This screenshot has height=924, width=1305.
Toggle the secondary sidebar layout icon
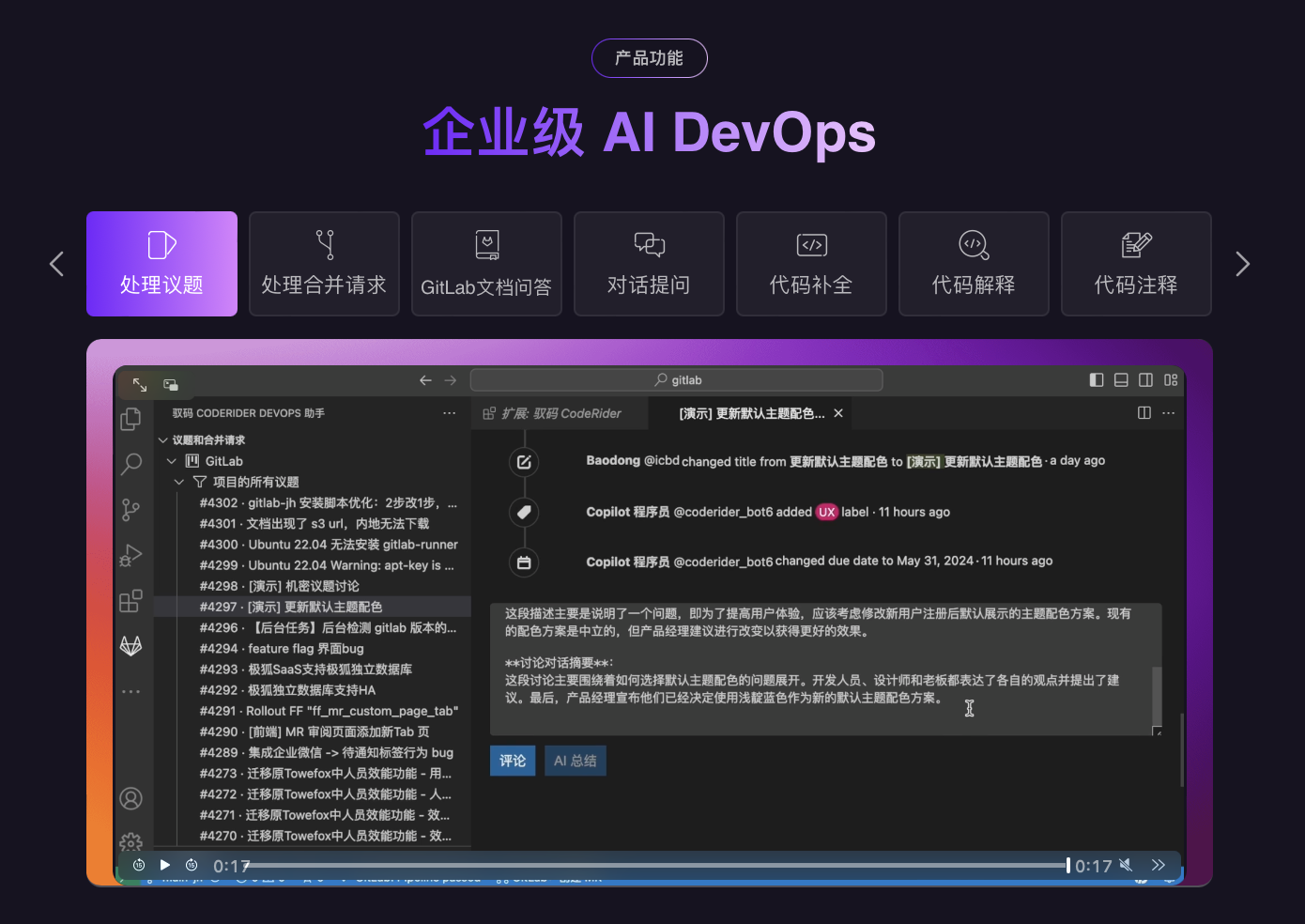1146,380
